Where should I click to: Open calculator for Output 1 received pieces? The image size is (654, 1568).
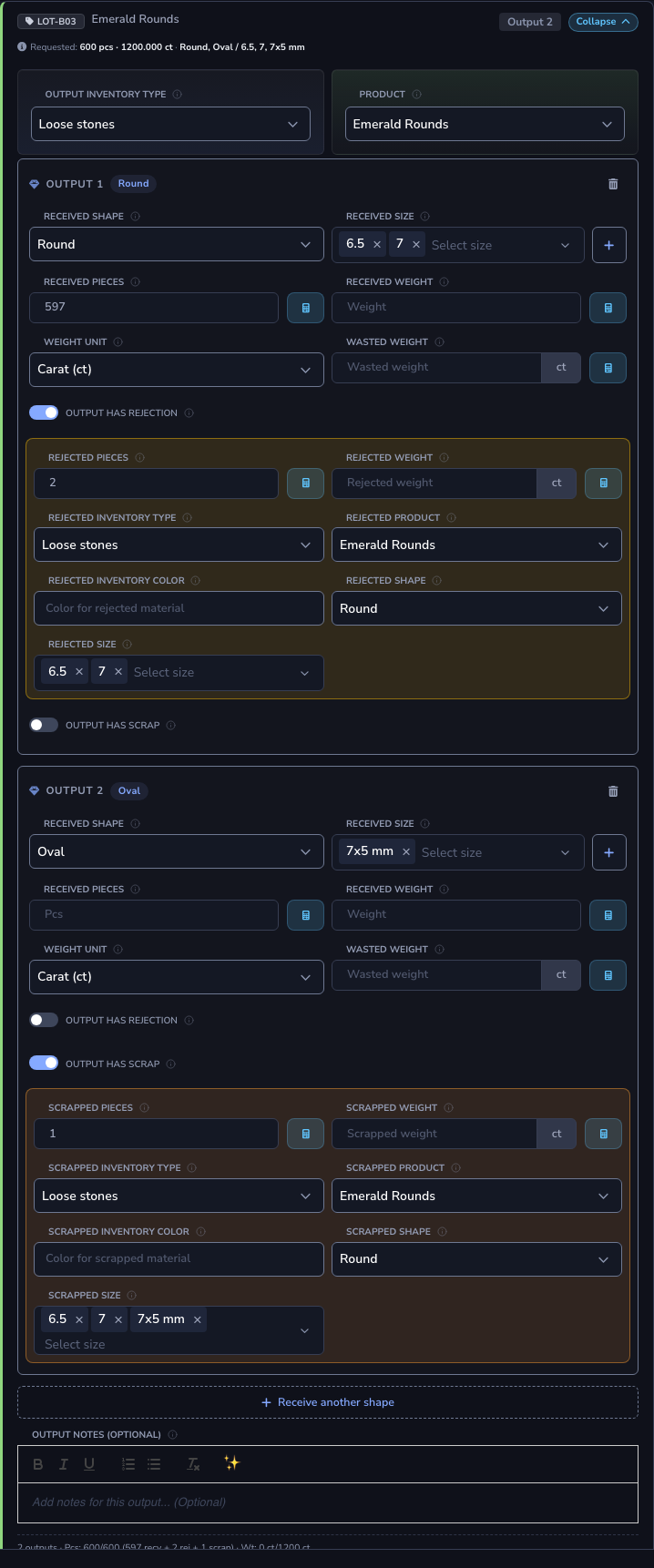tap(306, 308)
